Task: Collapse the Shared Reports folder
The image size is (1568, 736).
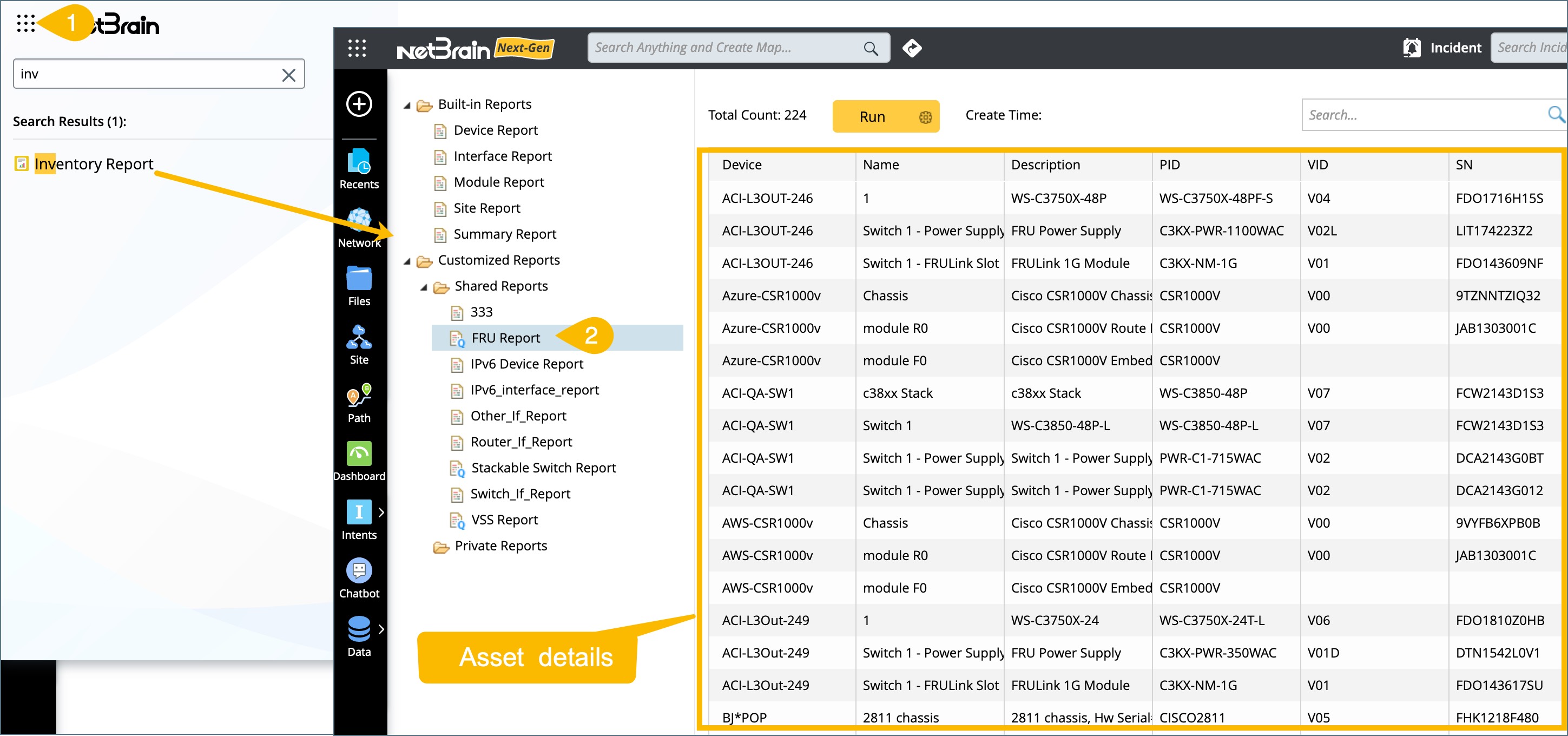Action: [x=423, y=287]
